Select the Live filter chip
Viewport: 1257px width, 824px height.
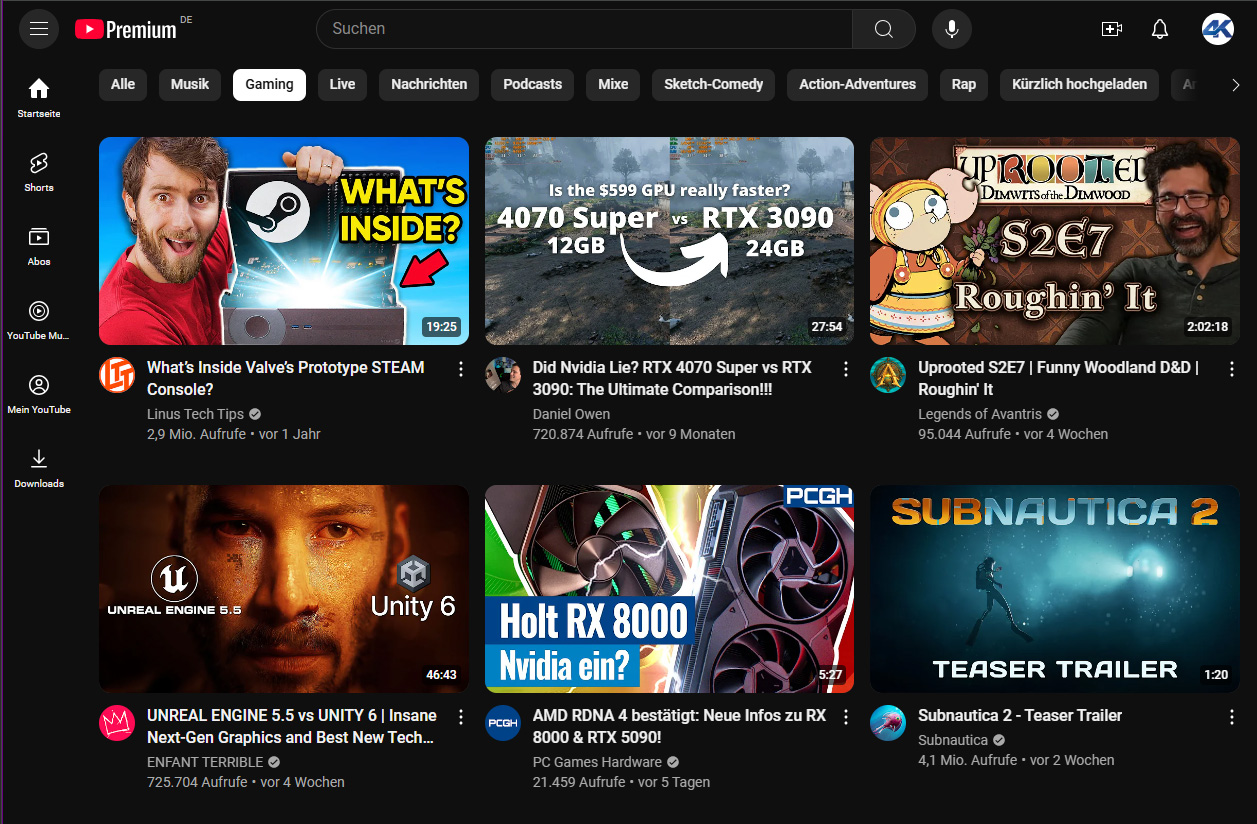(342, 85)
